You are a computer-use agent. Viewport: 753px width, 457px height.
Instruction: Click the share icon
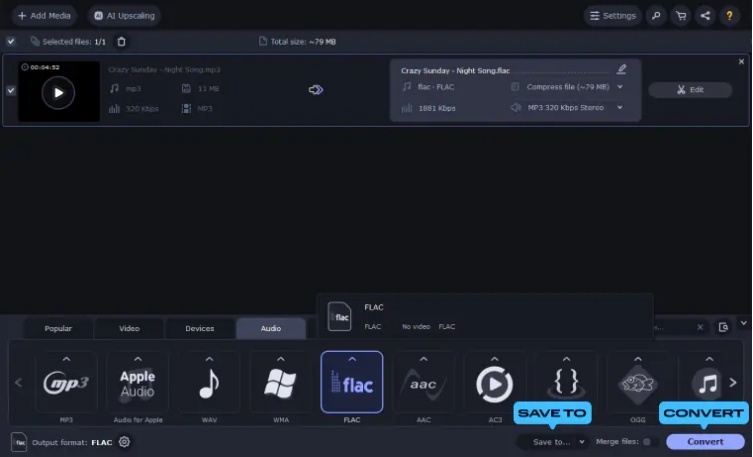(x=705, y=16)
